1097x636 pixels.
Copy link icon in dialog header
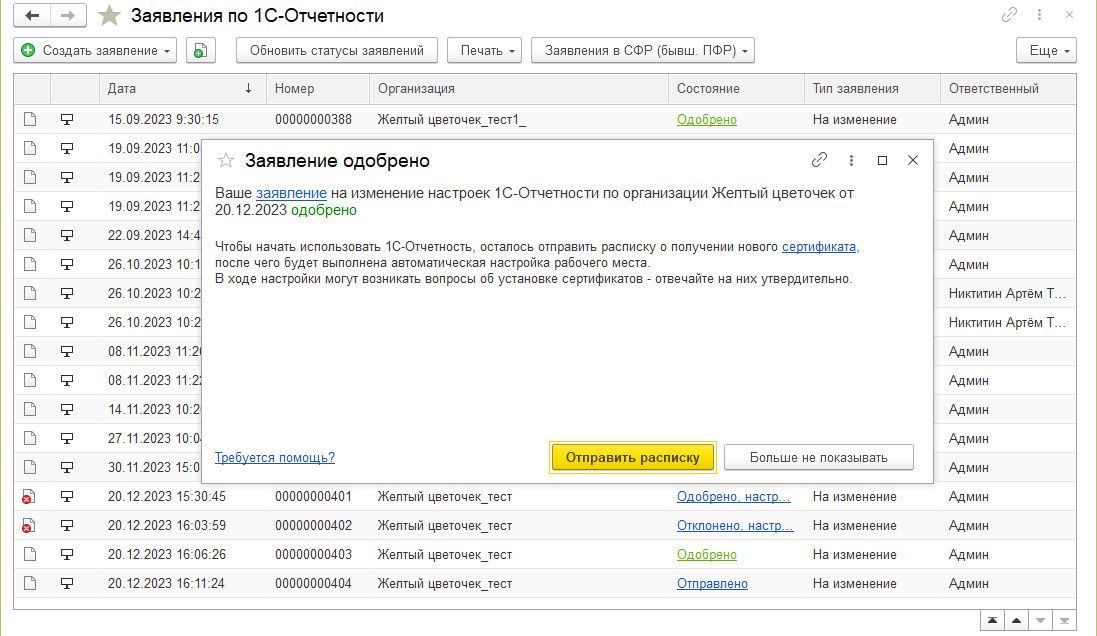point(819,160)
